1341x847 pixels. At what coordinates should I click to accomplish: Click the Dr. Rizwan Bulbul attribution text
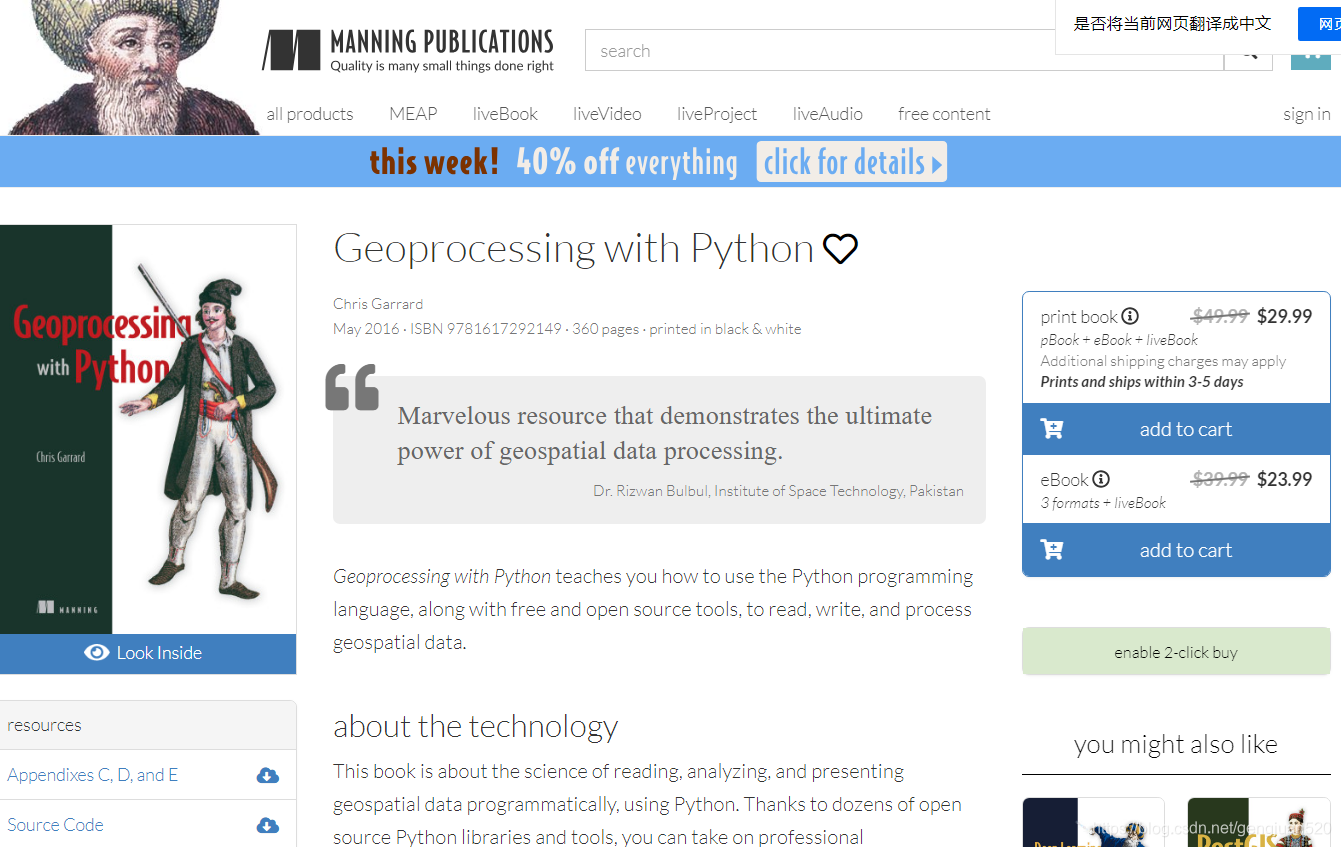coord(778,491)
